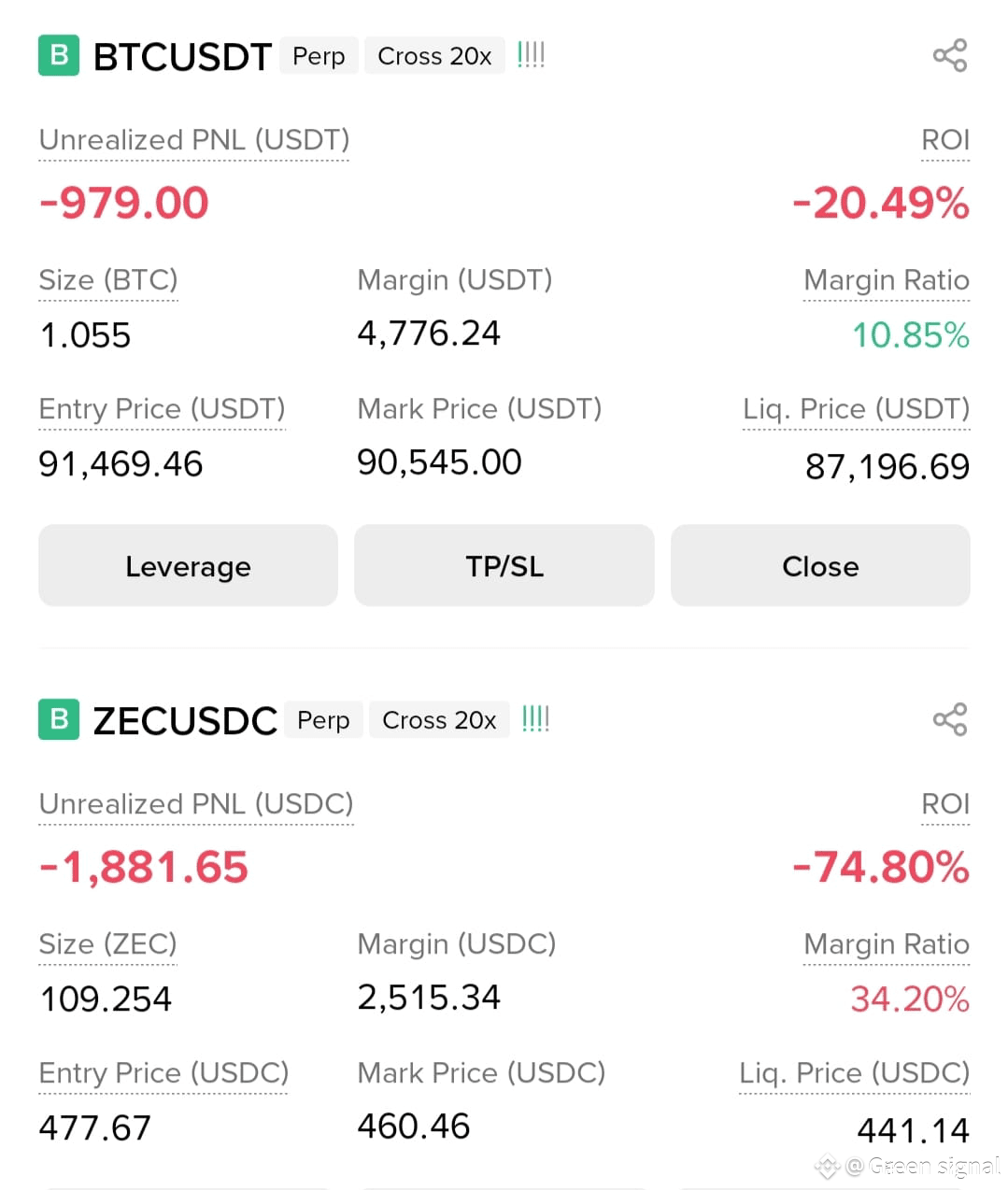Tap the Cross 20x tag on BTCUSDT
The image size is (1008, 1190).
434,56
